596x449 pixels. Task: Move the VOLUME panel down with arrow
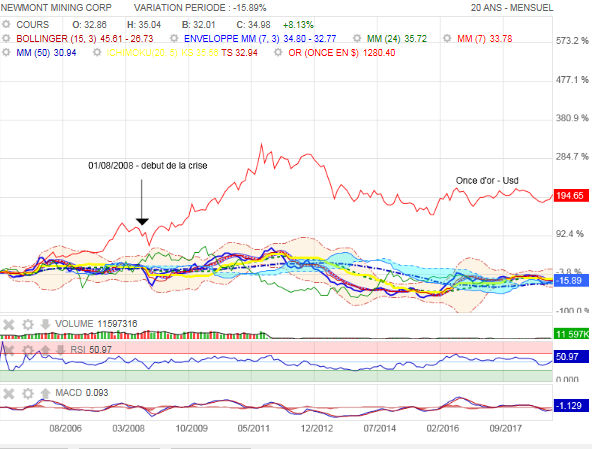coord(45,324)
